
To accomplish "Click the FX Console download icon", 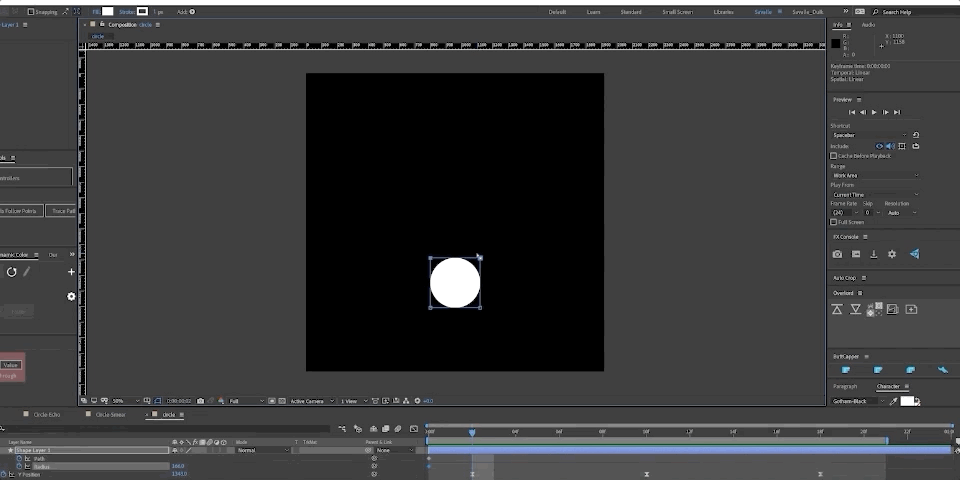I will [x=874, y=254].
